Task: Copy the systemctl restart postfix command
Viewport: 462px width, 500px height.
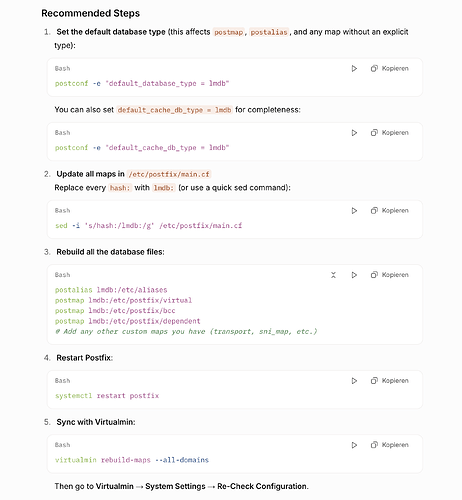Action: 390,381
